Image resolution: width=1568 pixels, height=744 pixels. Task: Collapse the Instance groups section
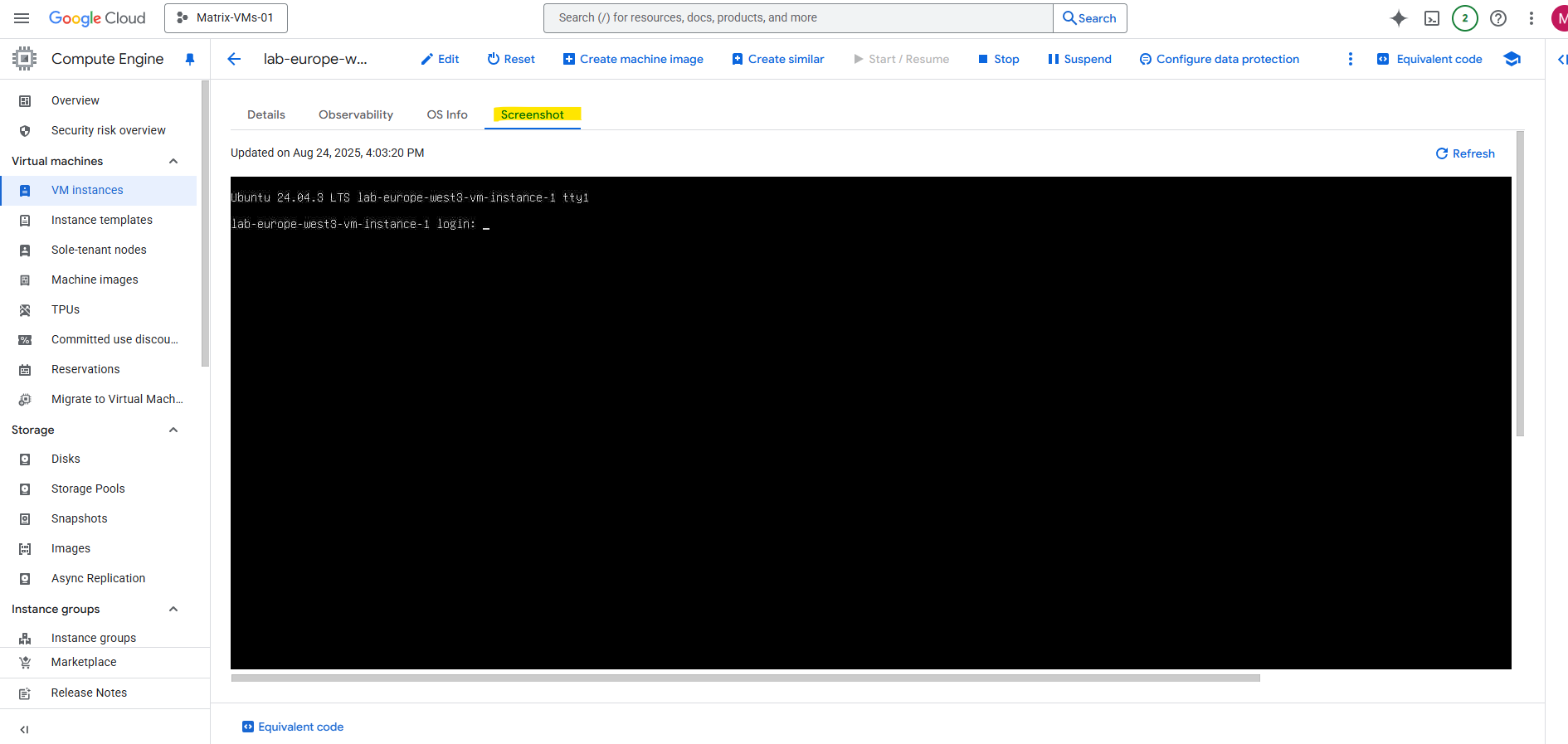(x=173, y=609)
